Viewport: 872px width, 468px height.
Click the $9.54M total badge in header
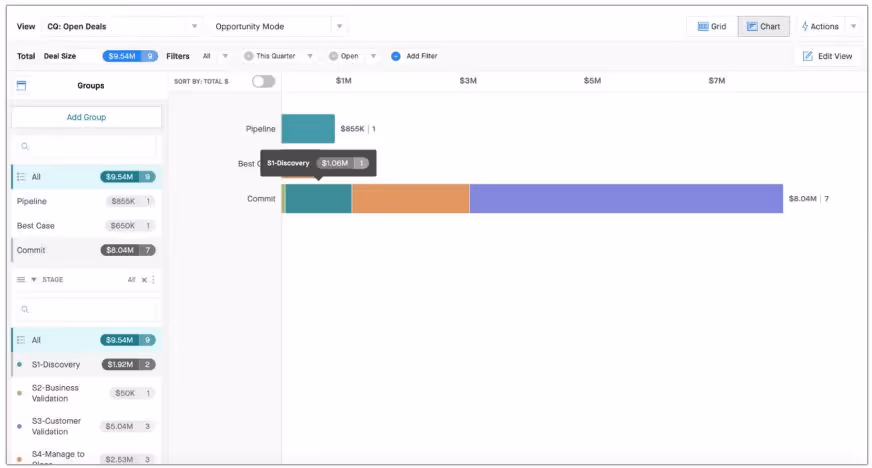click(130, 56)
